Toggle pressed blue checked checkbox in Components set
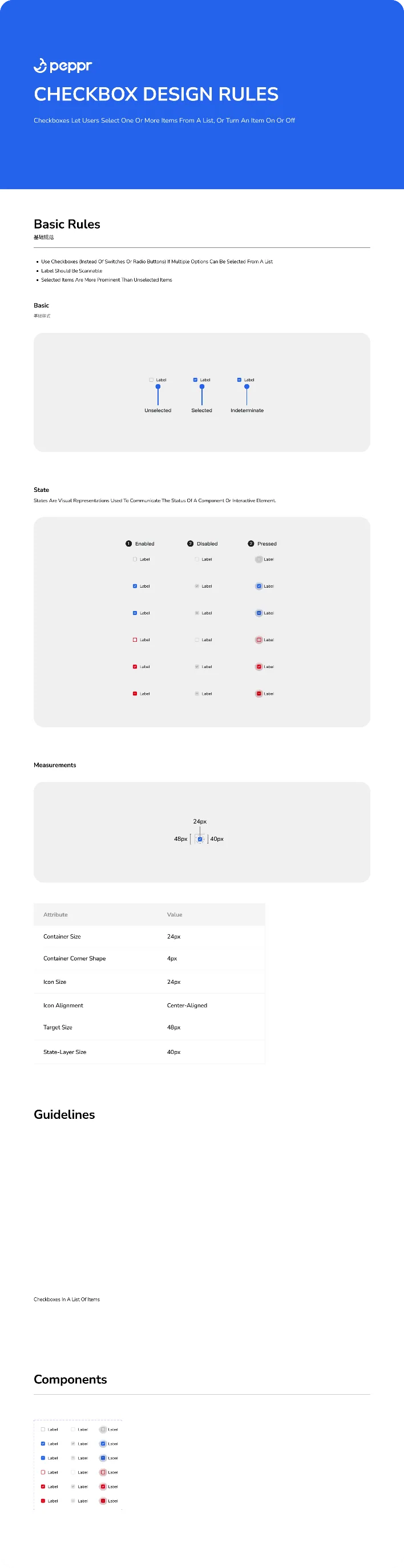Screen dimensions: 404x1568 click(x=103, y=1444)
